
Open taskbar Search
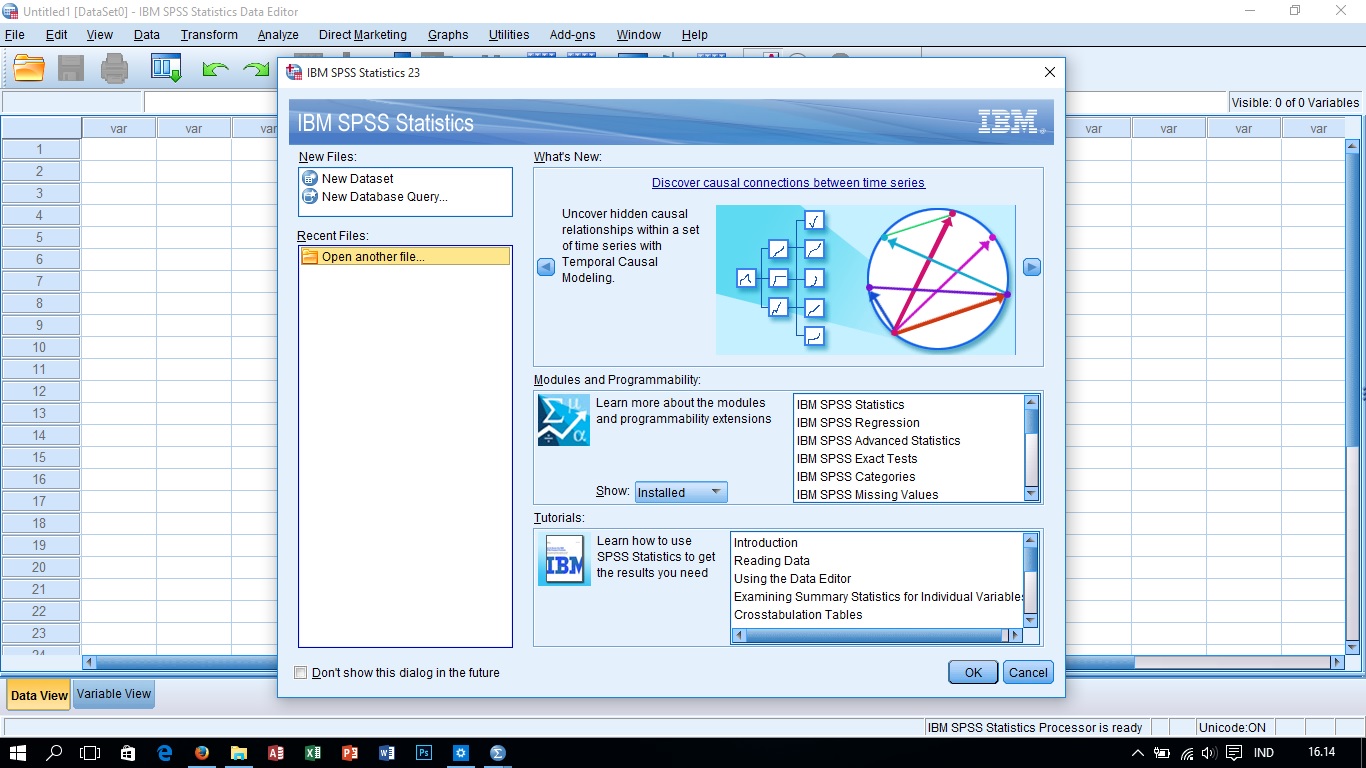pos(55,753)
